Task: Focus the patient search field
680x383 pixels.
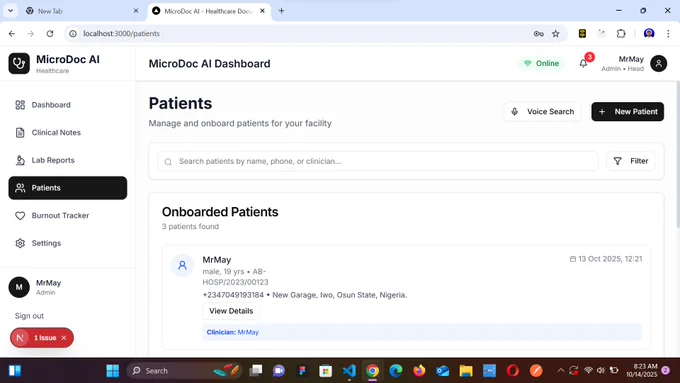Action: [x=378, y=161]
